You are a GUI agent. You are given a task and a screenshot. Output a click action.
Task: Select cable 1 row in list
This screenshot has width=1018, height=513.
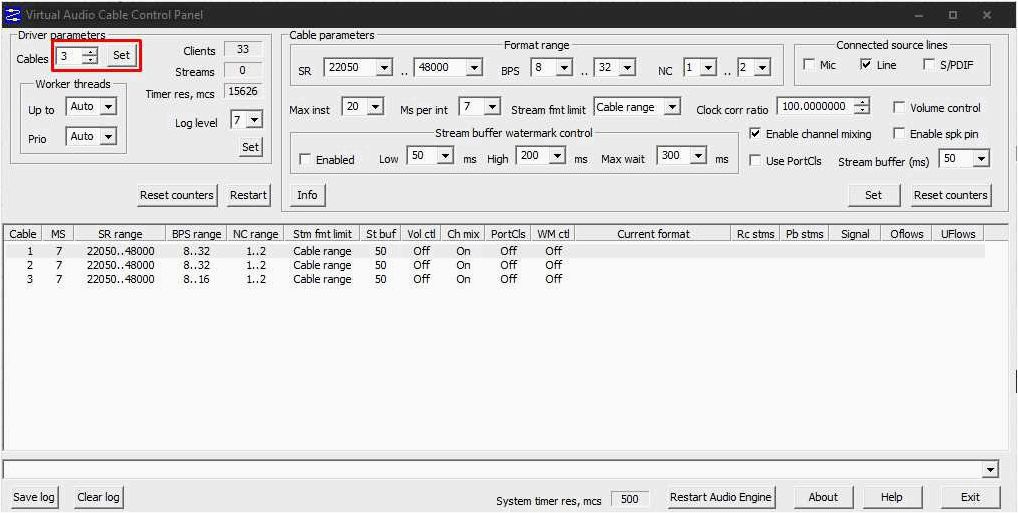point(495,251)
